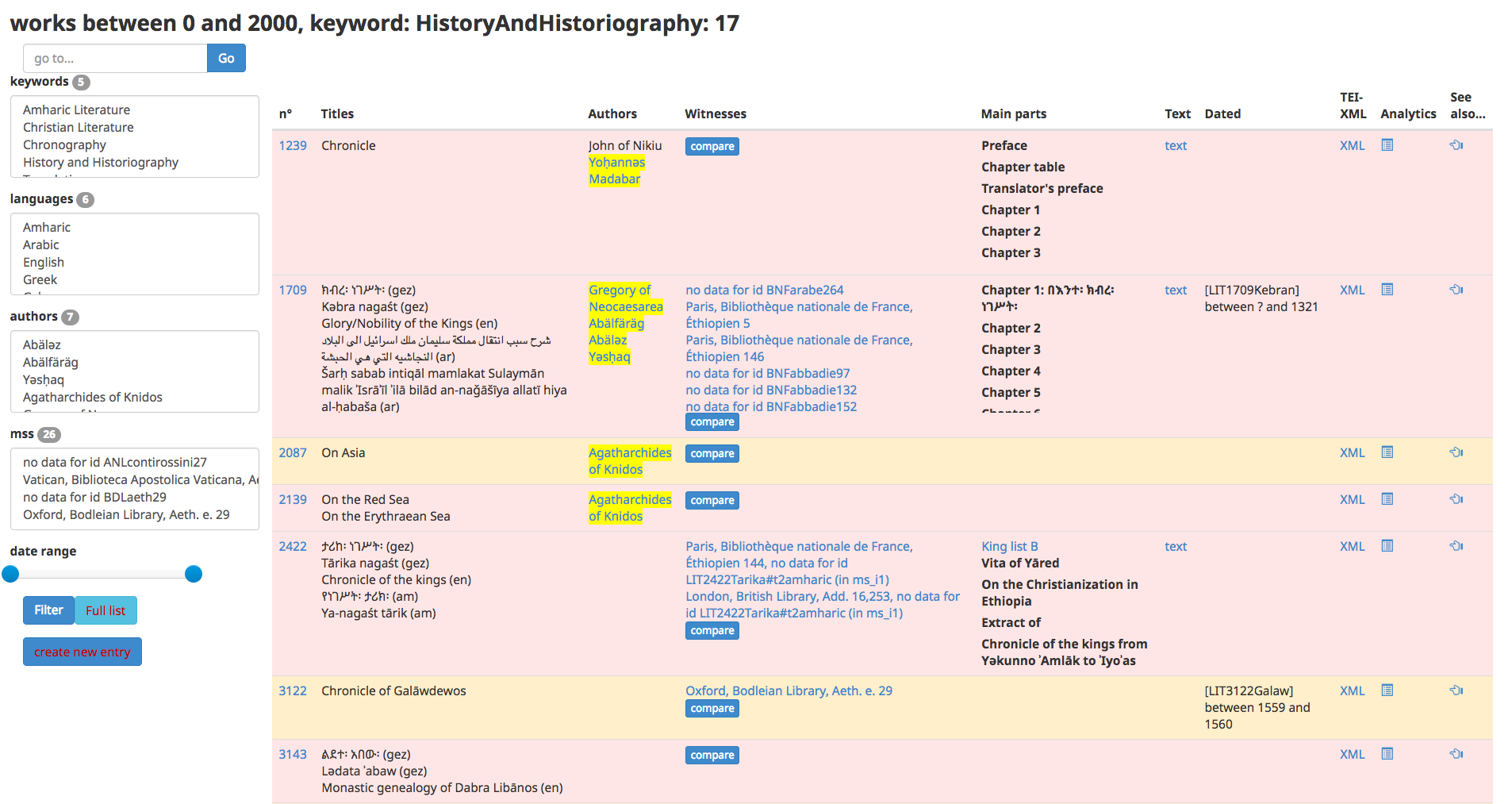Screen dimensions: 1512x804
Task: Open text link for row 2422
Action: (x=1176, y=546)
